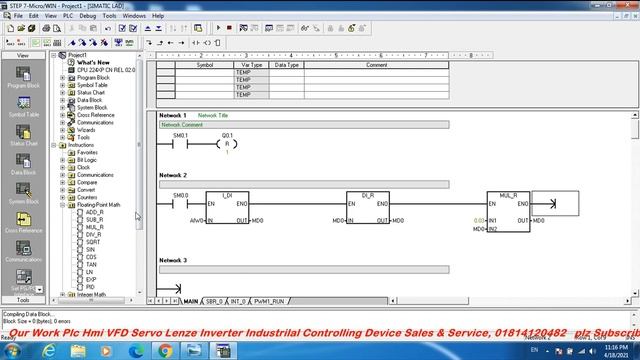The width and height of the screenshot is (640, 360).
Task: Switch to the SBR_0 tab
Action: 214,301
